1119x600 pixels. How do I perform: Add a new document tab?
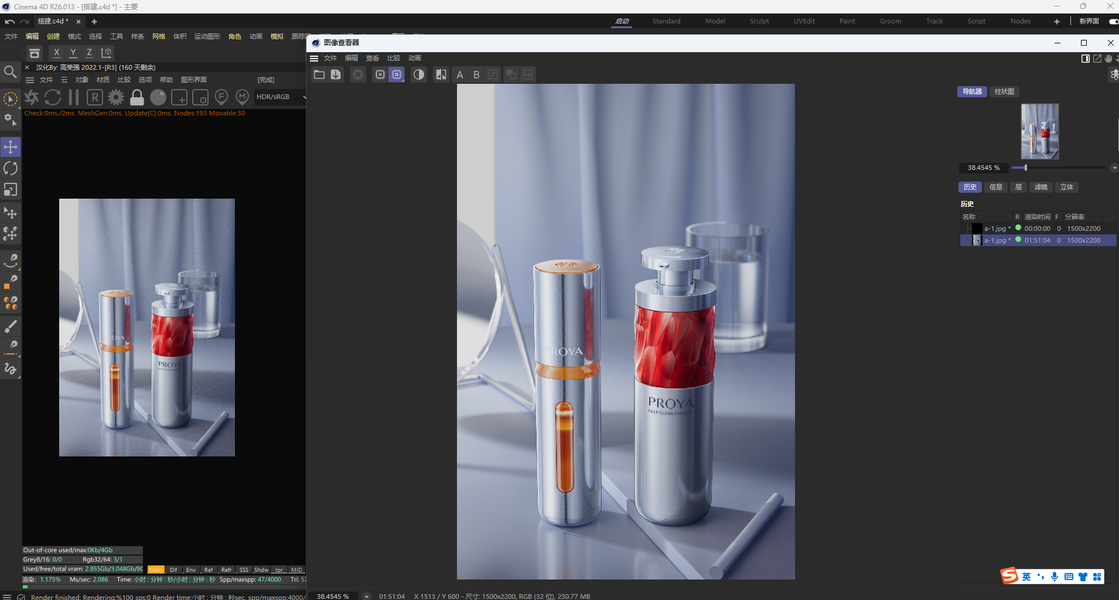click(x=93, y=21)
